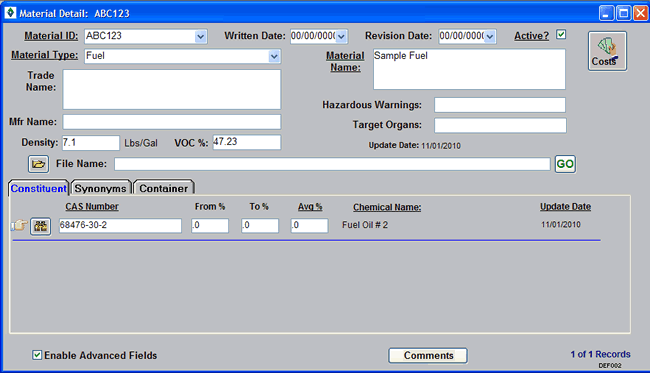
Task: Click the row update date 11/01/2010
Action: [x=560, y=225]
